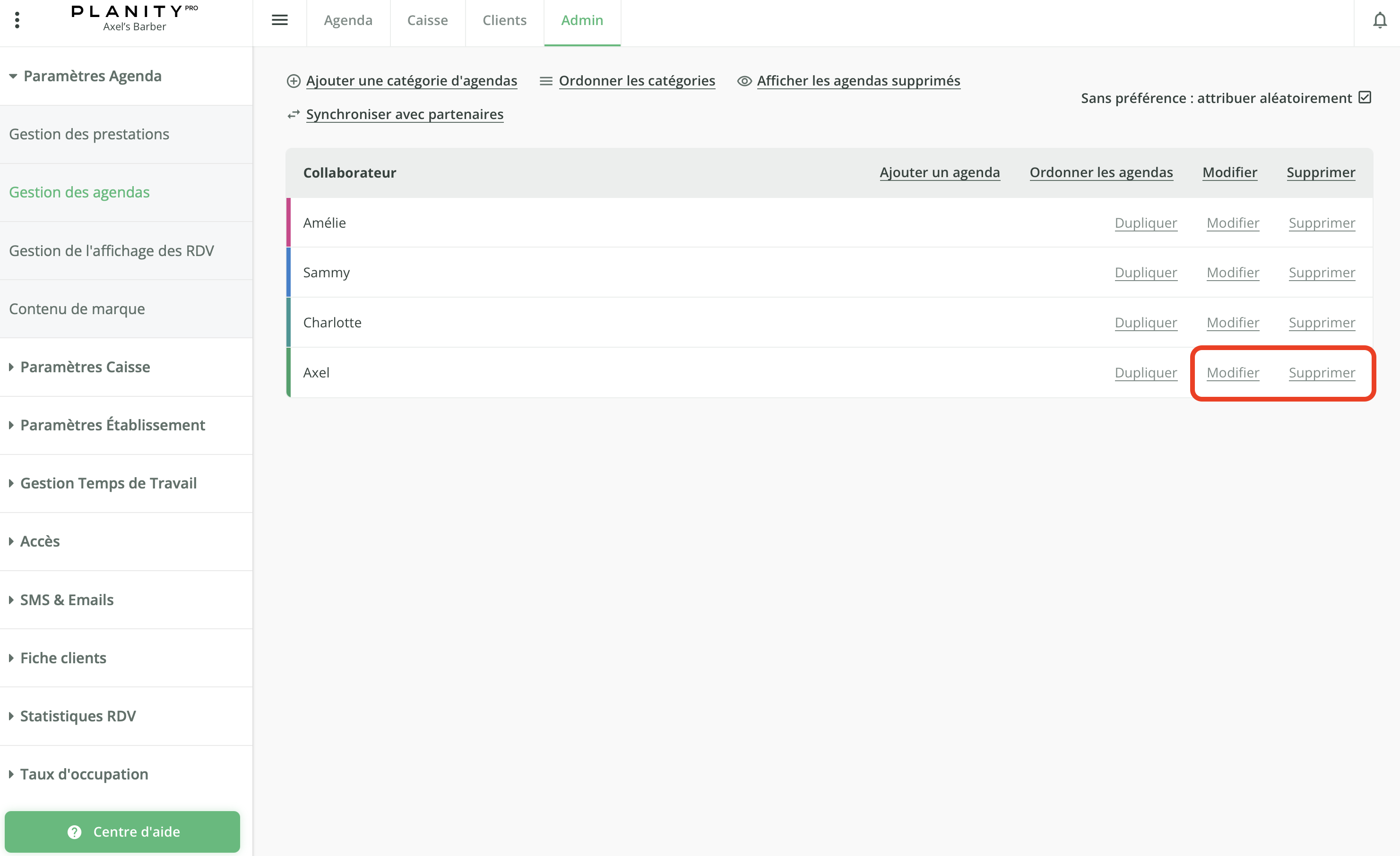Click Dupliquer for Amélie
Screen dimensions: 1400x856
click(1145, 223)
